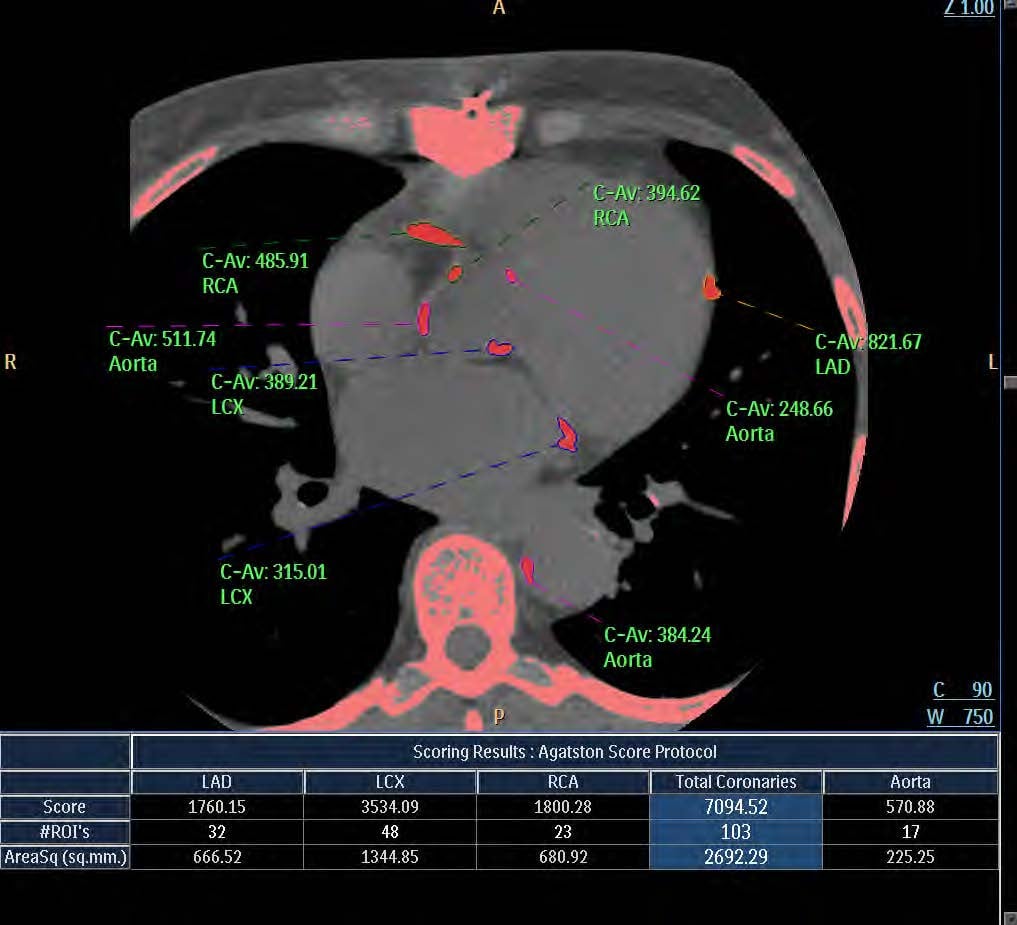Select the LAD calcification ROI marker
Viewport: 1017px width, 925px height.
pos(711,288)
